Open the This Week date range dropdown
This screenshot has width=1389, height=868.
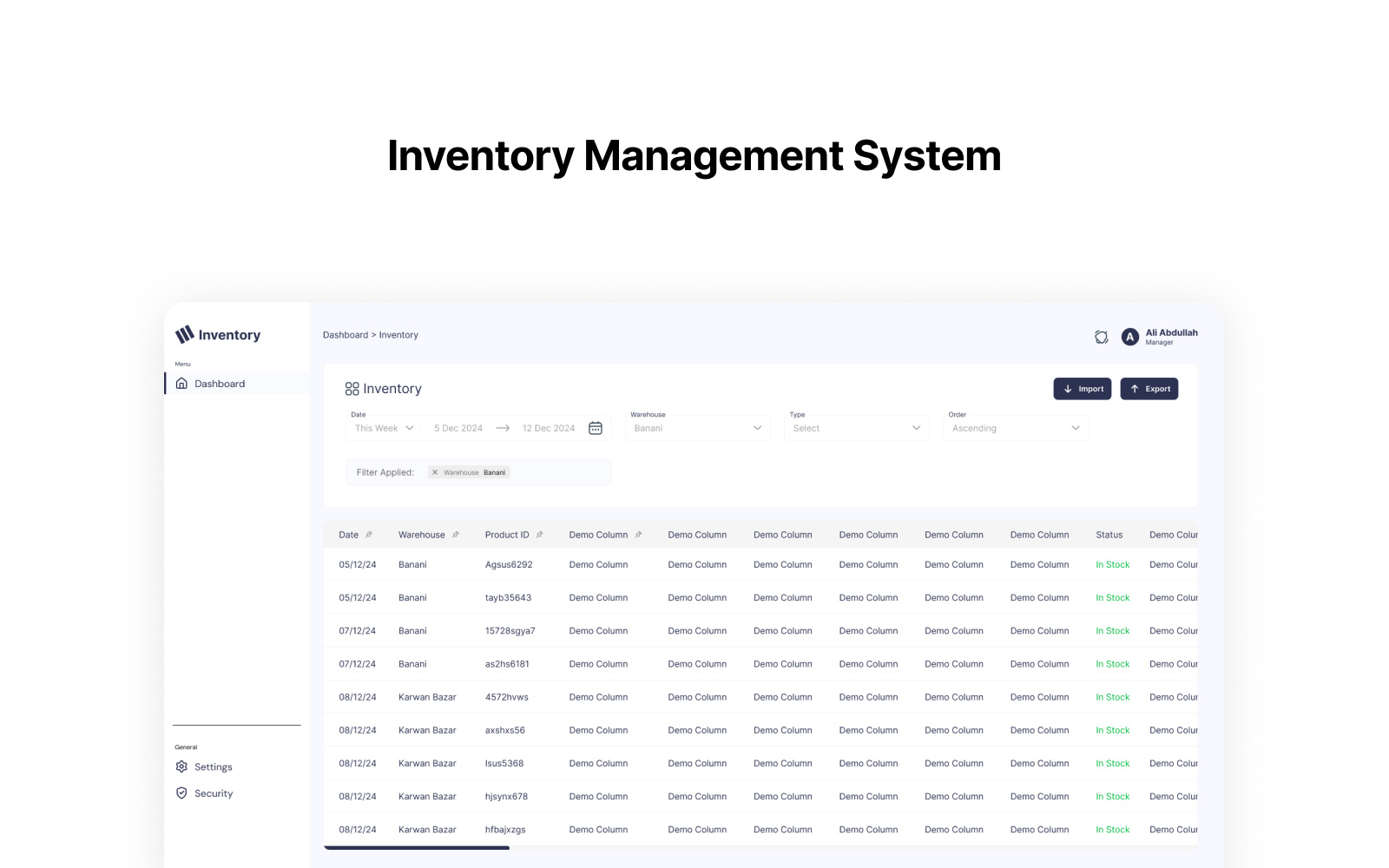(x=382, y=427)
